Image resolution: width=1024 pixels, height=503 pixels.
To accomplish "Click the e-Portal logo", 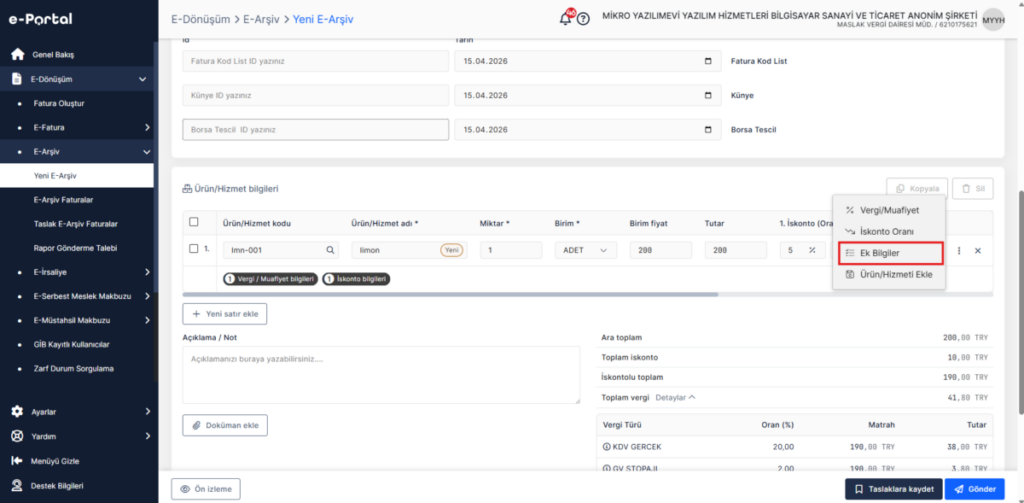I will point(40,19).
